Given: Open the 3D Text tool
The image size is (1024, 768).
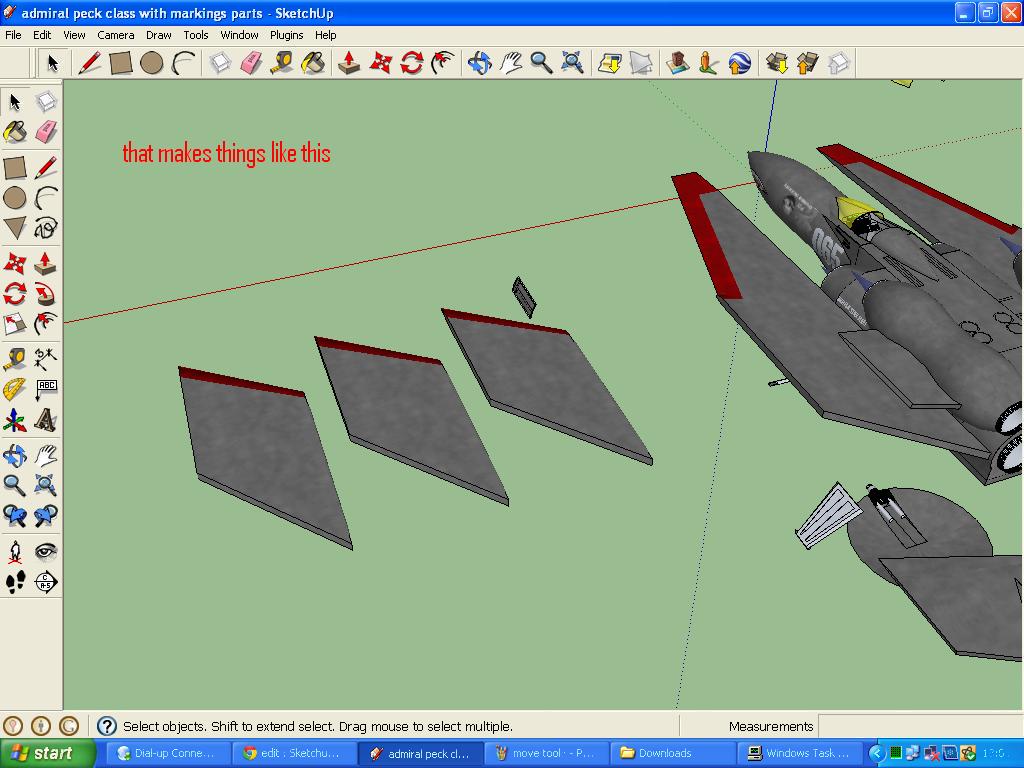Looking at the screenshot, I should (46, 421).
